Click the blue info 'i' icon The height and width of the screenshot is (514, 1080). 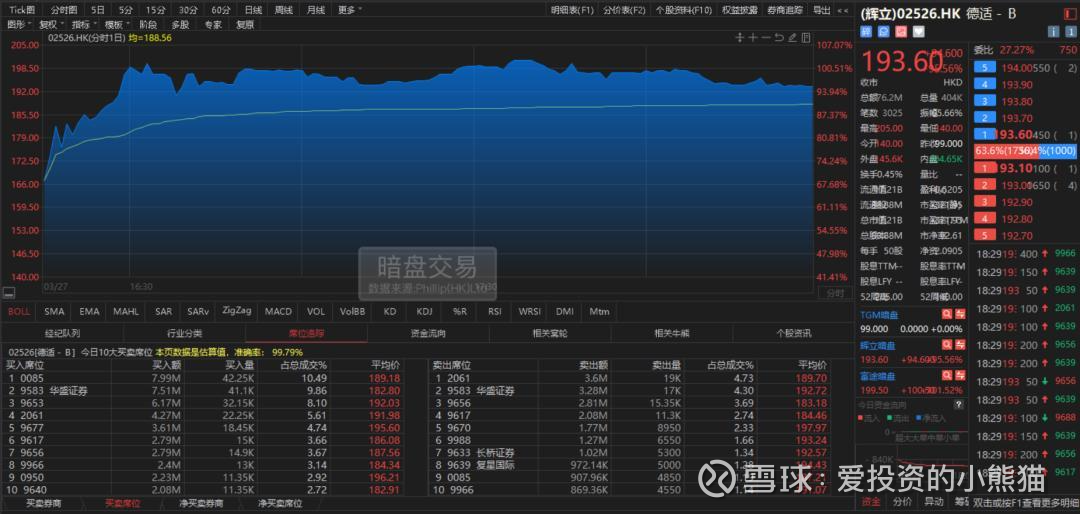pyautogui.click(x=1052, y=32)
